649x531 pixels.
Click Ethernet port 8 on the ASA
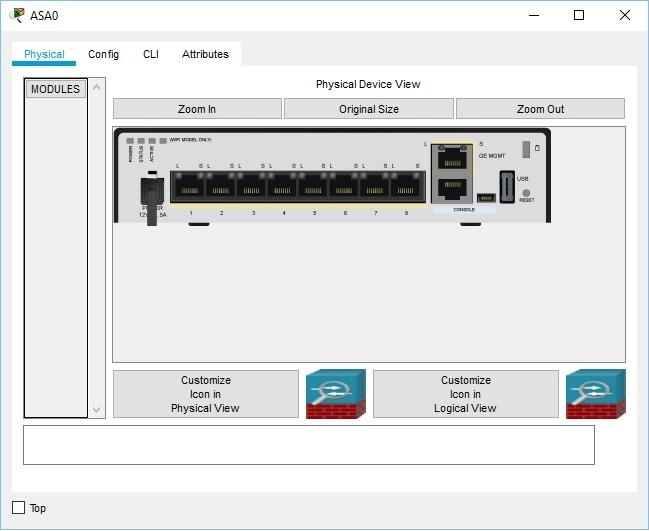pos(406,187)
